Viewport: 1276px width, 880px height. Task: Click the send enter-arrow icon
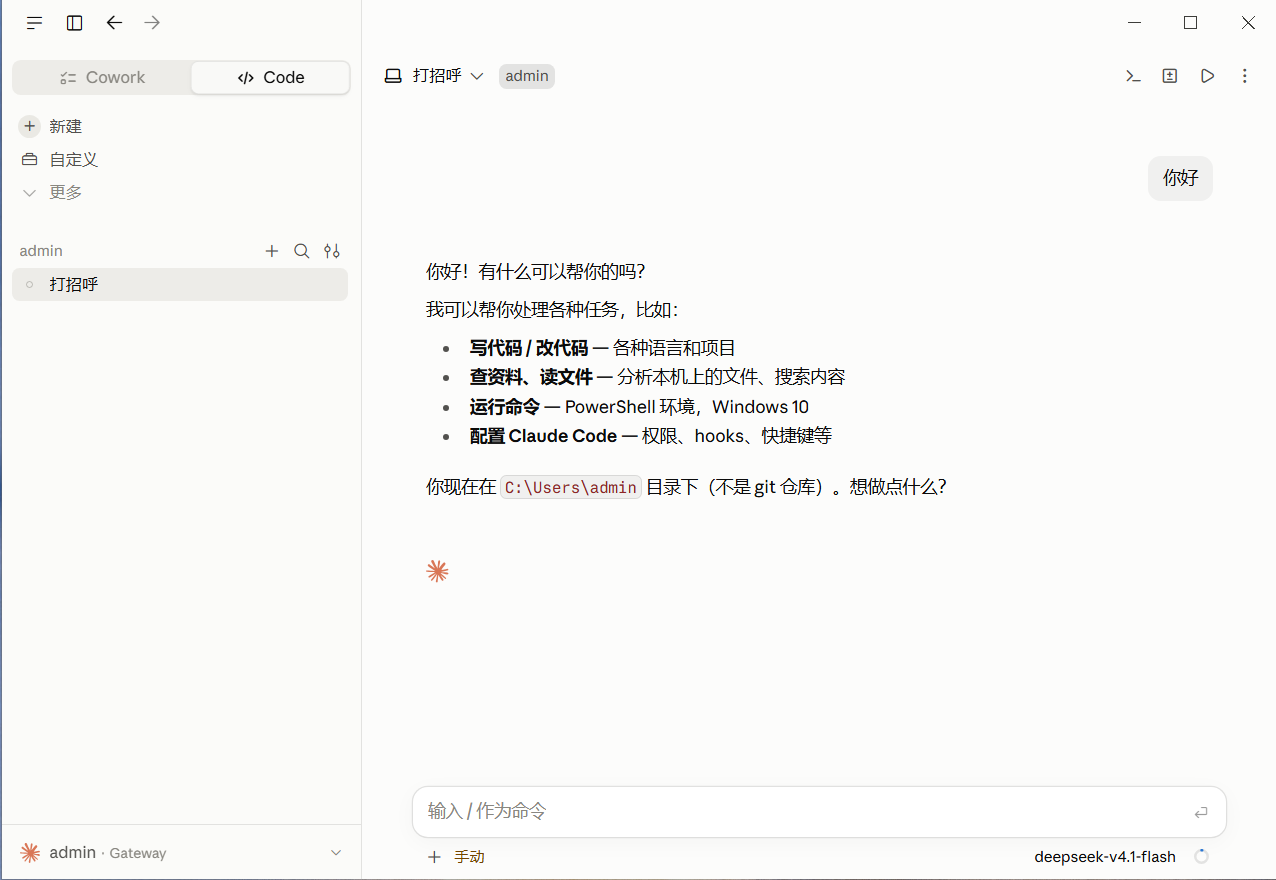[1201, 812]
